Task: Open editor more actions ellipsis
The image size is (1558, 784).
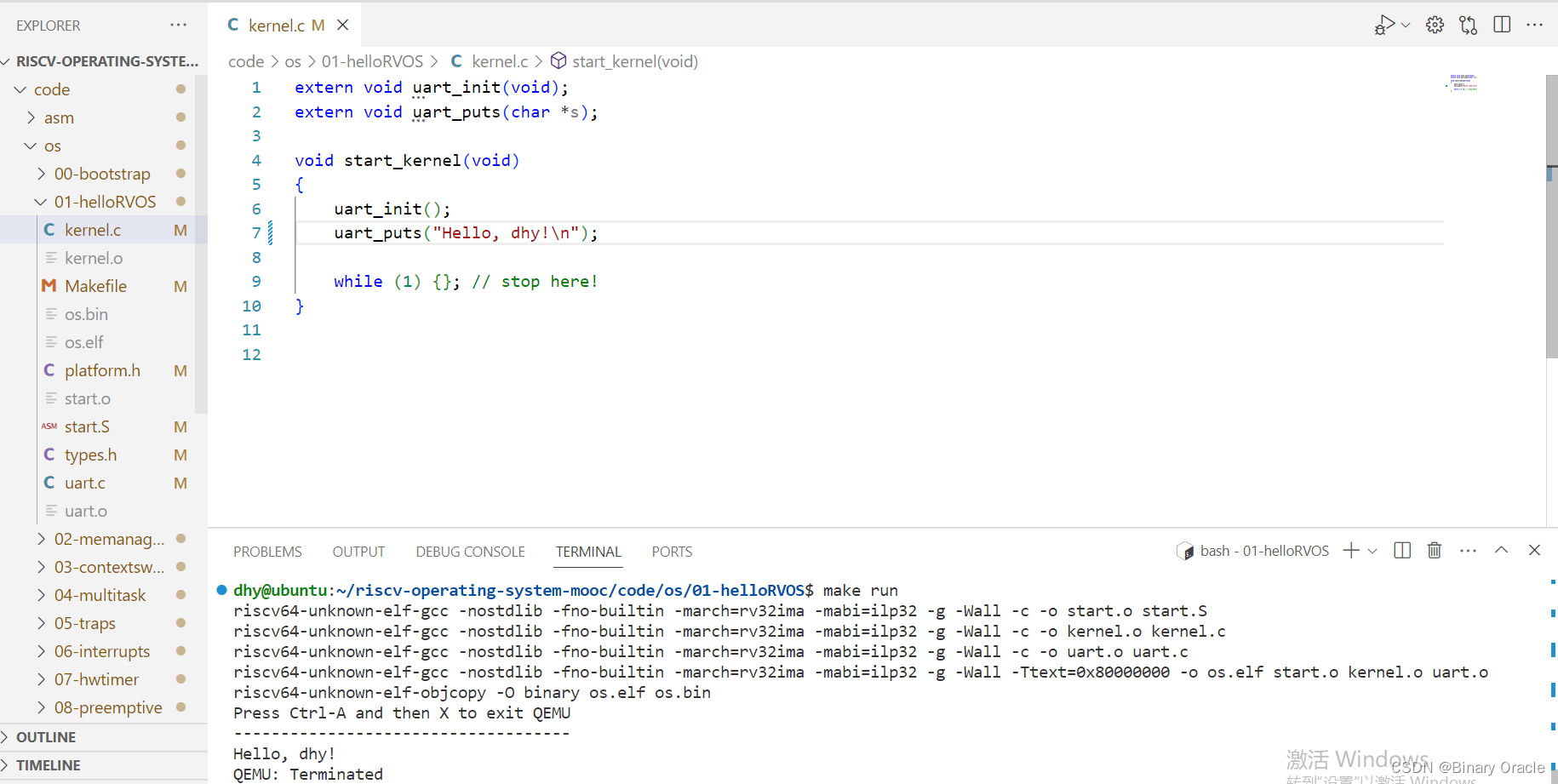Action: (1535, 26)
